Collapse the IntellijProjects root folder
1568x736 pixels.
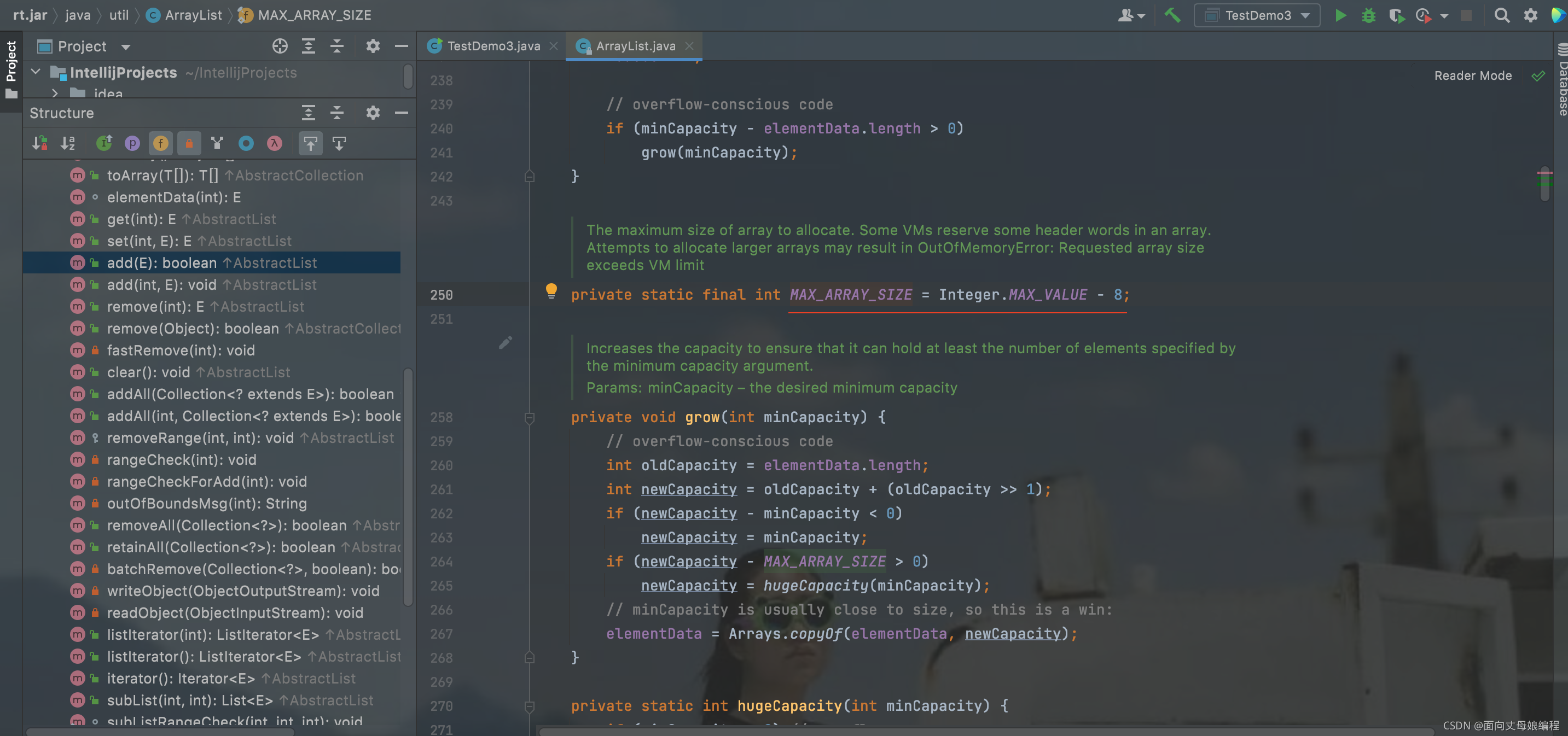tap(36, 72)
